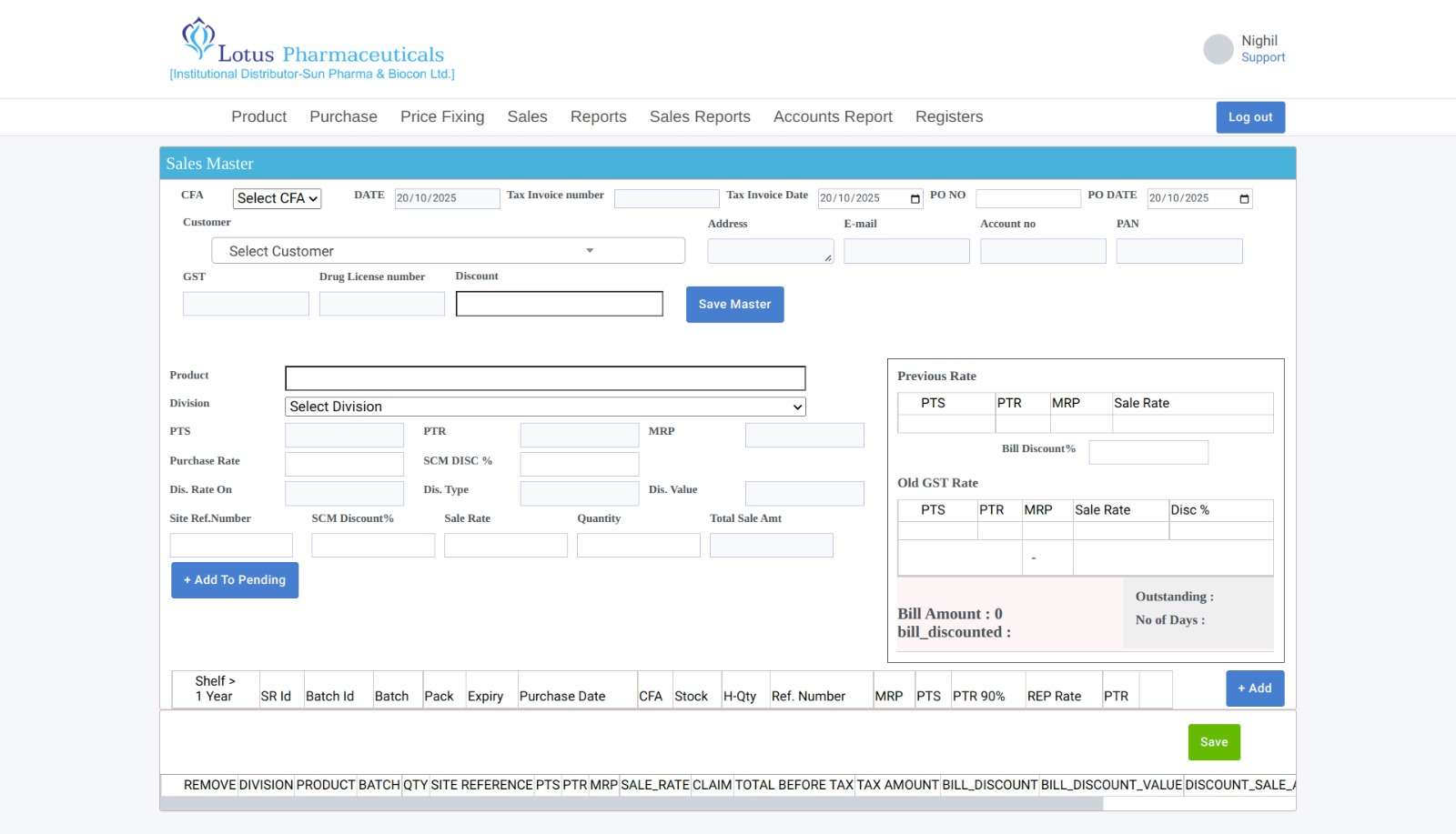Screen dimensions: 1456x834
Task: Click the Support link under Nighil
Action: (1263, 57)
